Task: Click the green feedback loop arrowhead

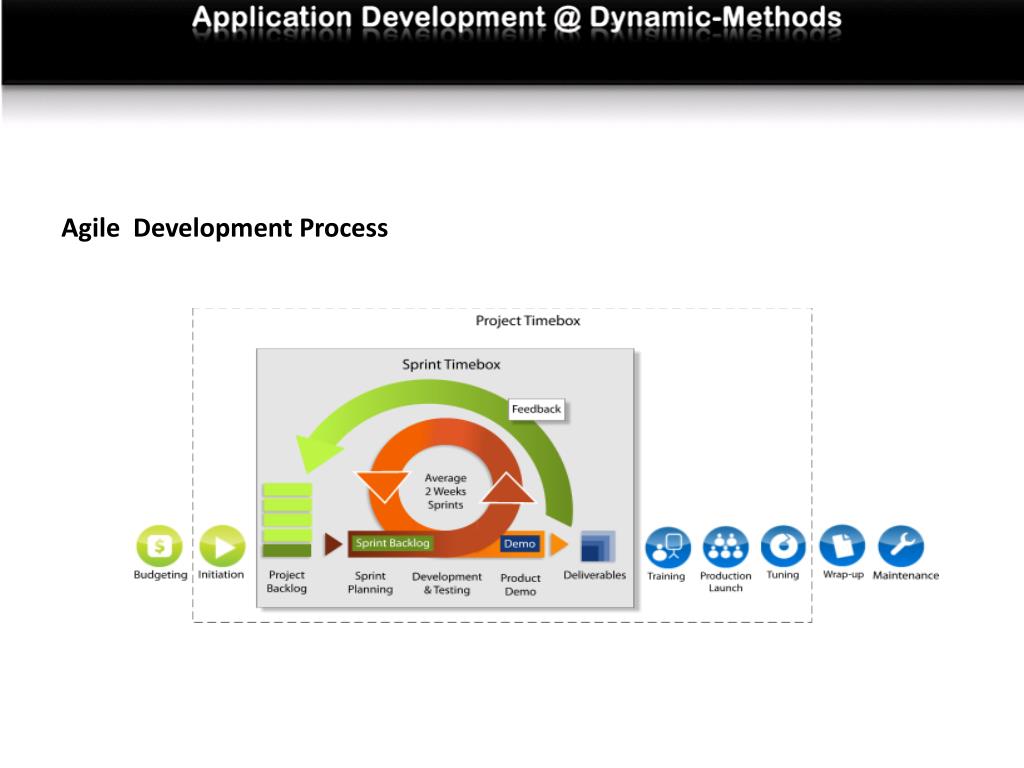Action: [318, 451]
